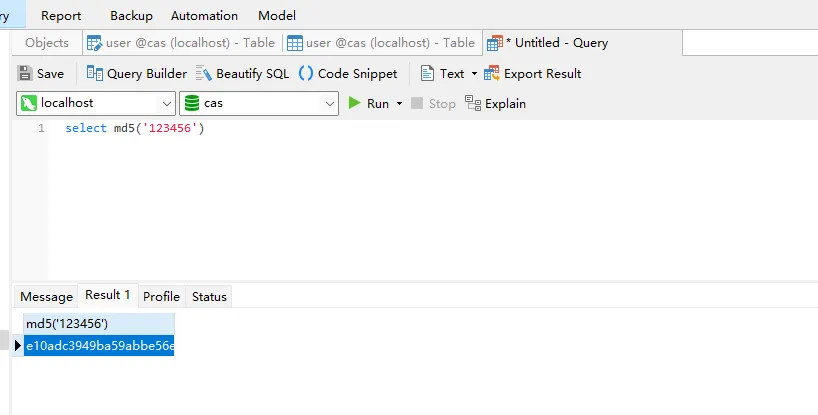The image size is (818, 415).
Task: Open the Query Builder tool
Action: pos(137,74)
